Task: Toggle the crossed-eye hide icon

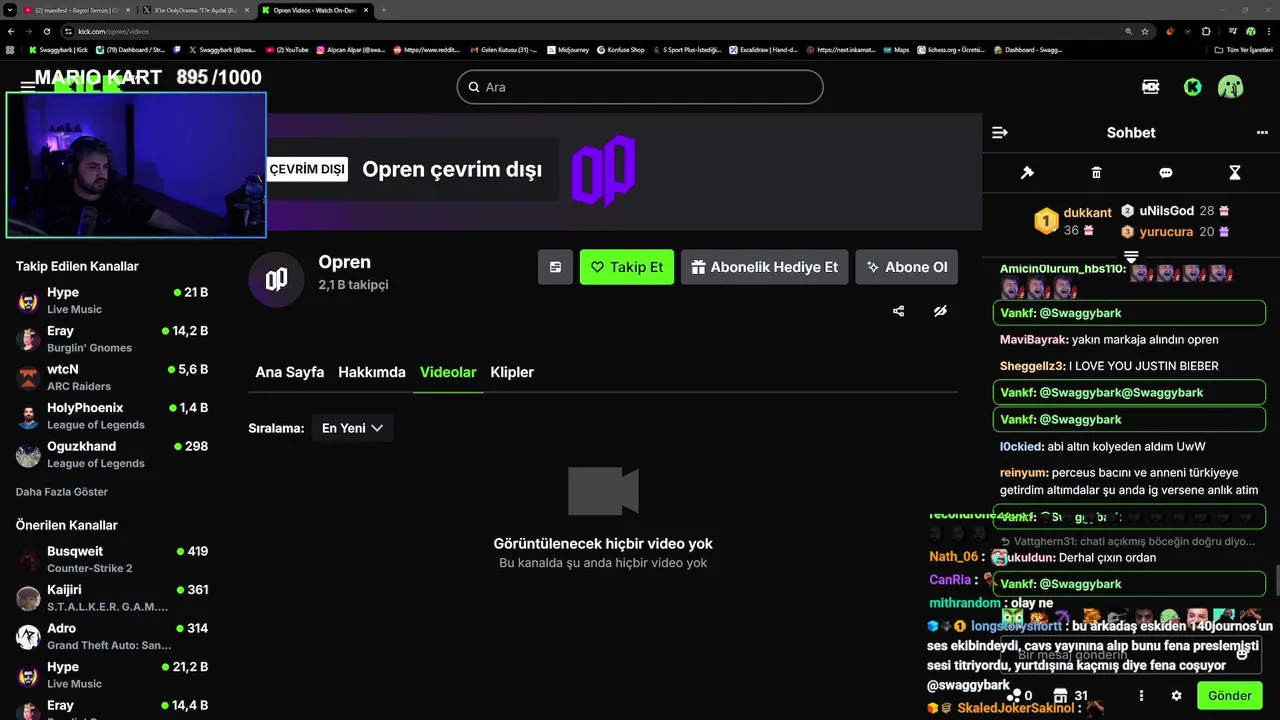Action: tap(940, 311)
